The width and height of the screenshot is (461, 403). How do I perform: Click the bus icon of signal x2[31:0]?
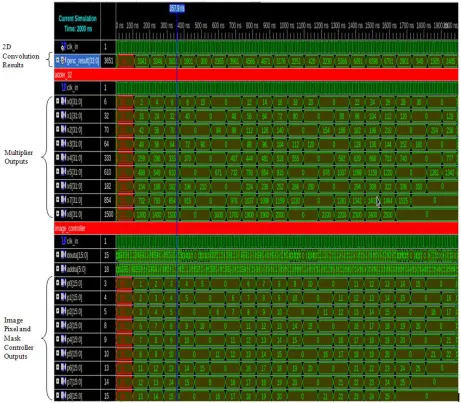tap(63, 130)
